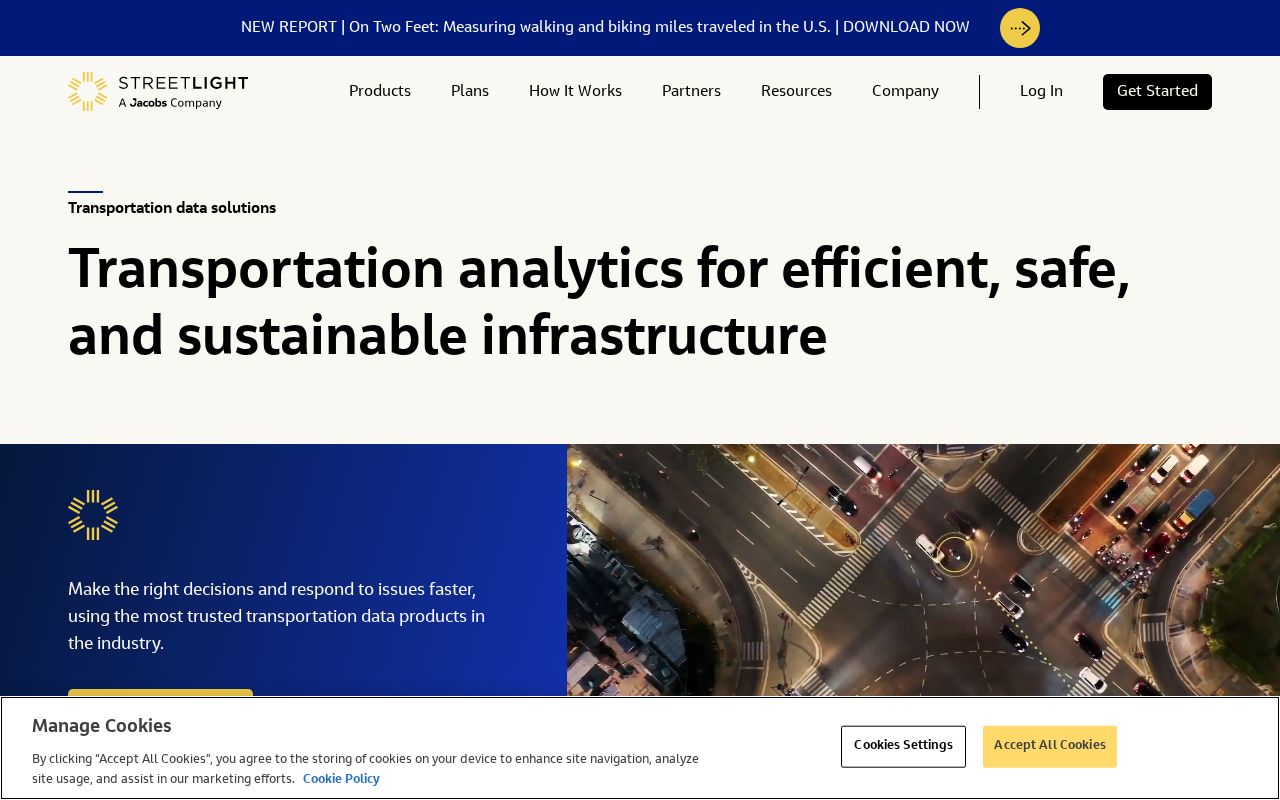1280x800 pixels.
Task: Open Cookies Settings
Action: (x=903, y=746)
